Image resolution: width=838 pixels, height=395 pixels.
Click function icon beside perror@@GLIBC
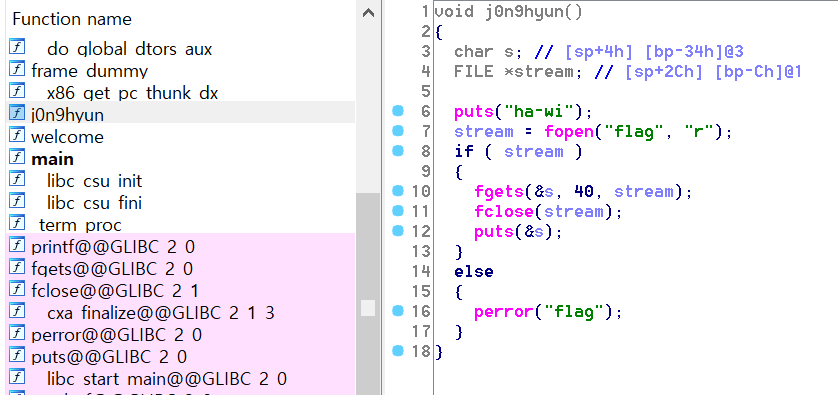pos(17,332)
